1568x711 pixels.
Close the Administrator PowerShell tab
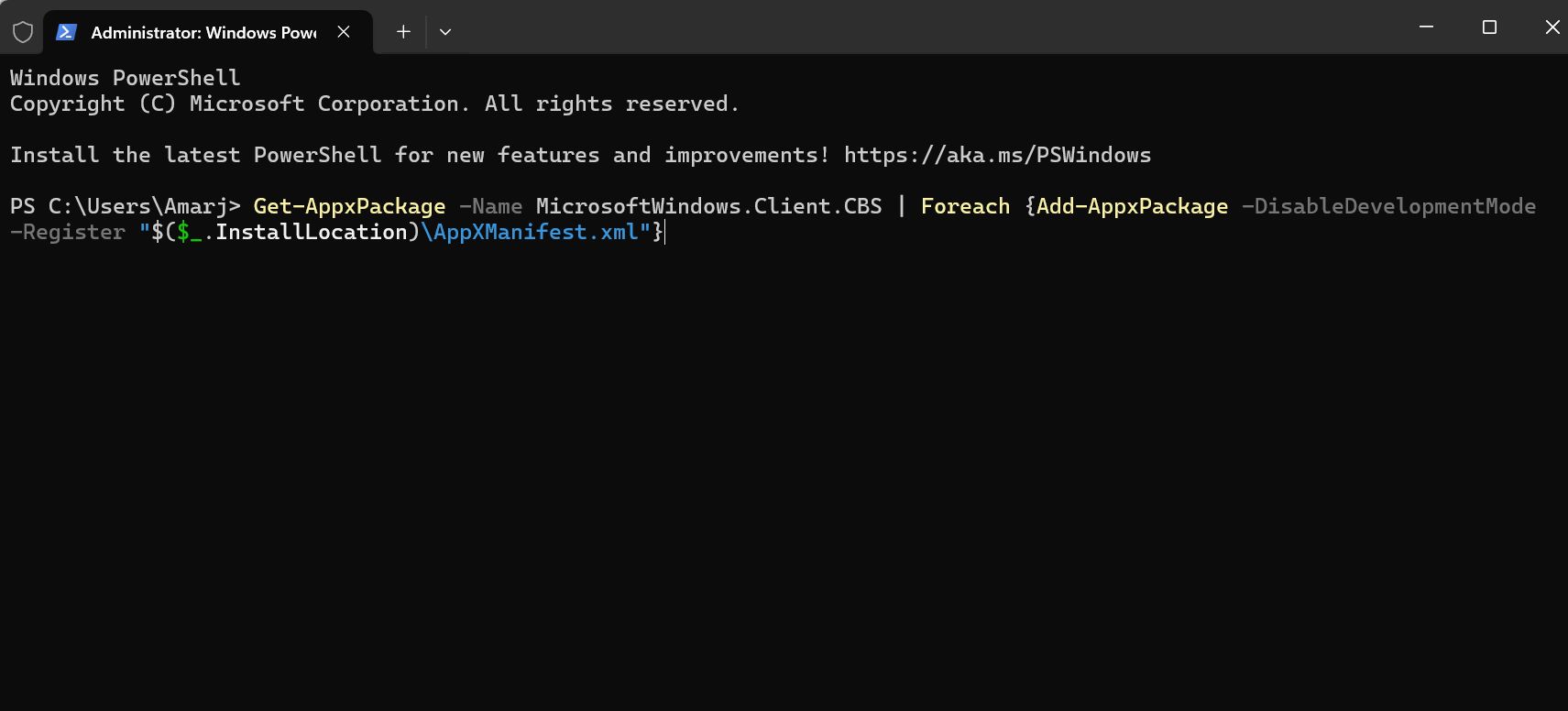tap(344, 31)
